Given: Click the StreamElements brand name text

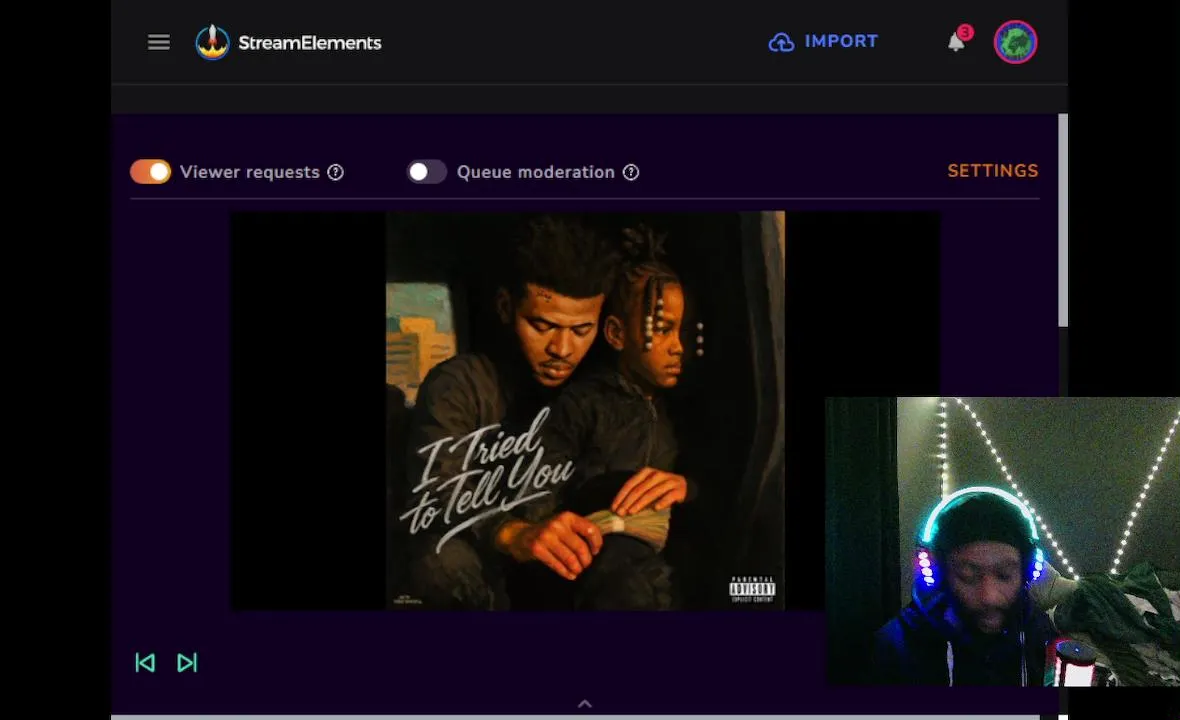Looking at the screenshot, I should click(x=310, y=43).
